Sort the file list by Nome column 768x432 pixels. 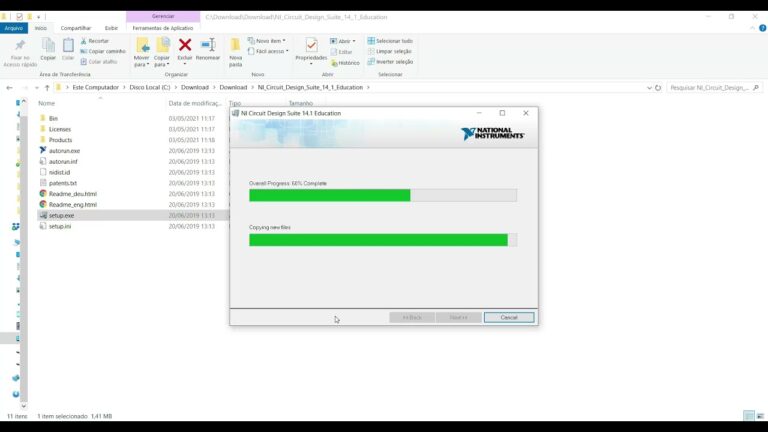click(47, 103)
